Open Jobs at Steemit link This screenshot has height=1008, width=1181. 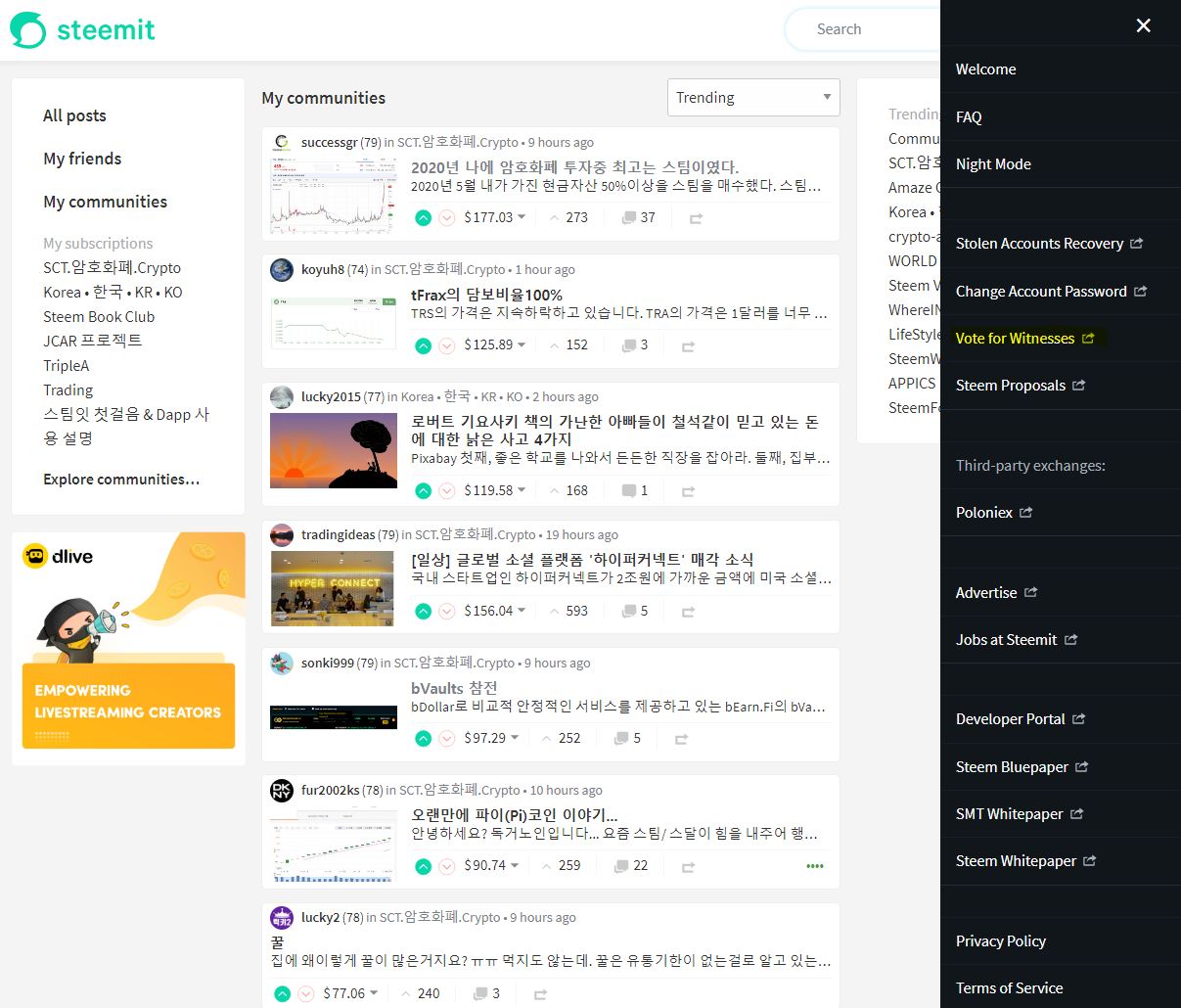(1017, 639)
